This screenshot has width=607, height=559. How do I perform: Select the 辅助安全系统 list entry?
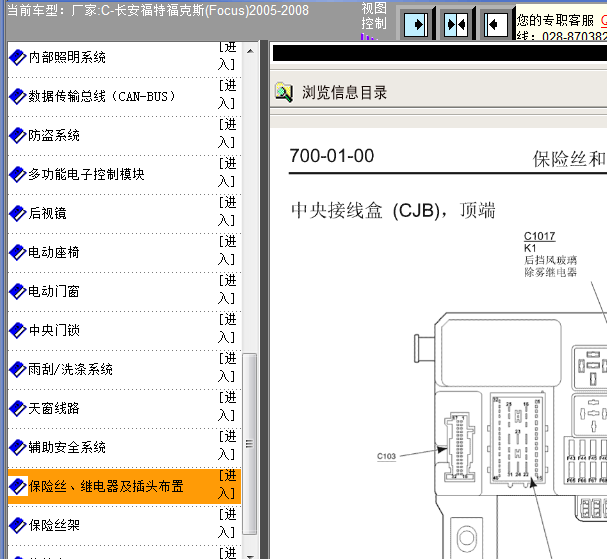pos(67,447)
